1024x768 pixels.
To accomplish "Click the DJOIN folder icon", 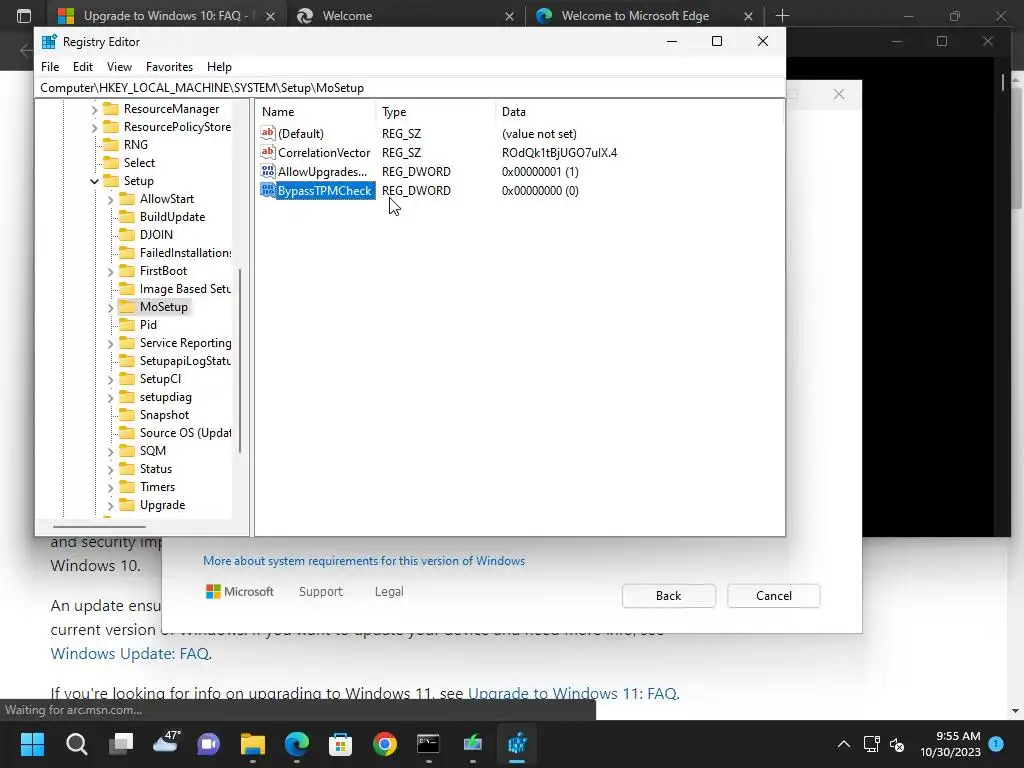I will pos(127,234).
